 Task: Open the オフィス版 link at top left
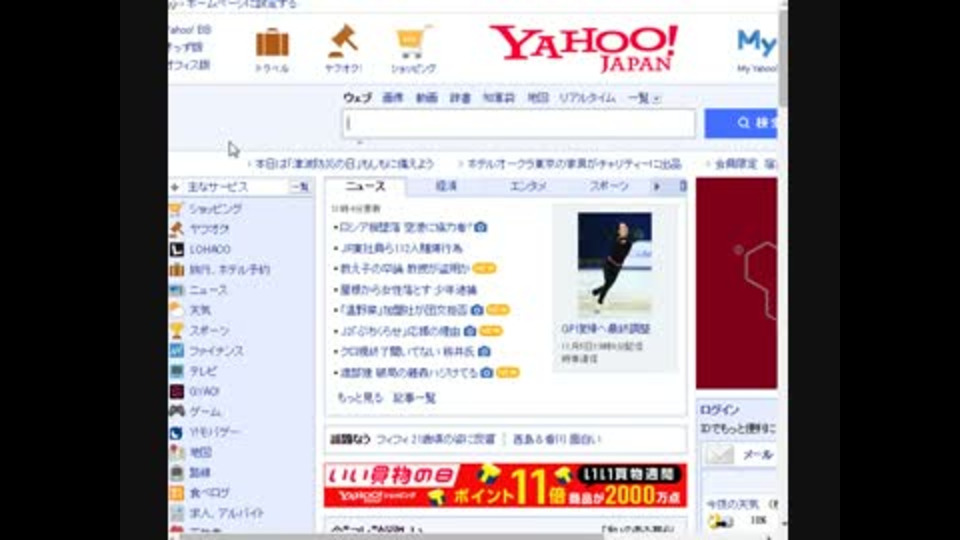pos(189,65)
